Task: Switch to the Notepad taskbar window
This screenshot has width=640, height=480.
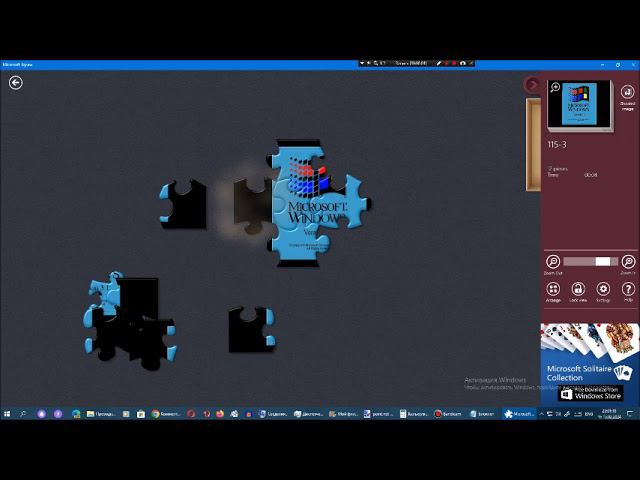Action: 483,414
